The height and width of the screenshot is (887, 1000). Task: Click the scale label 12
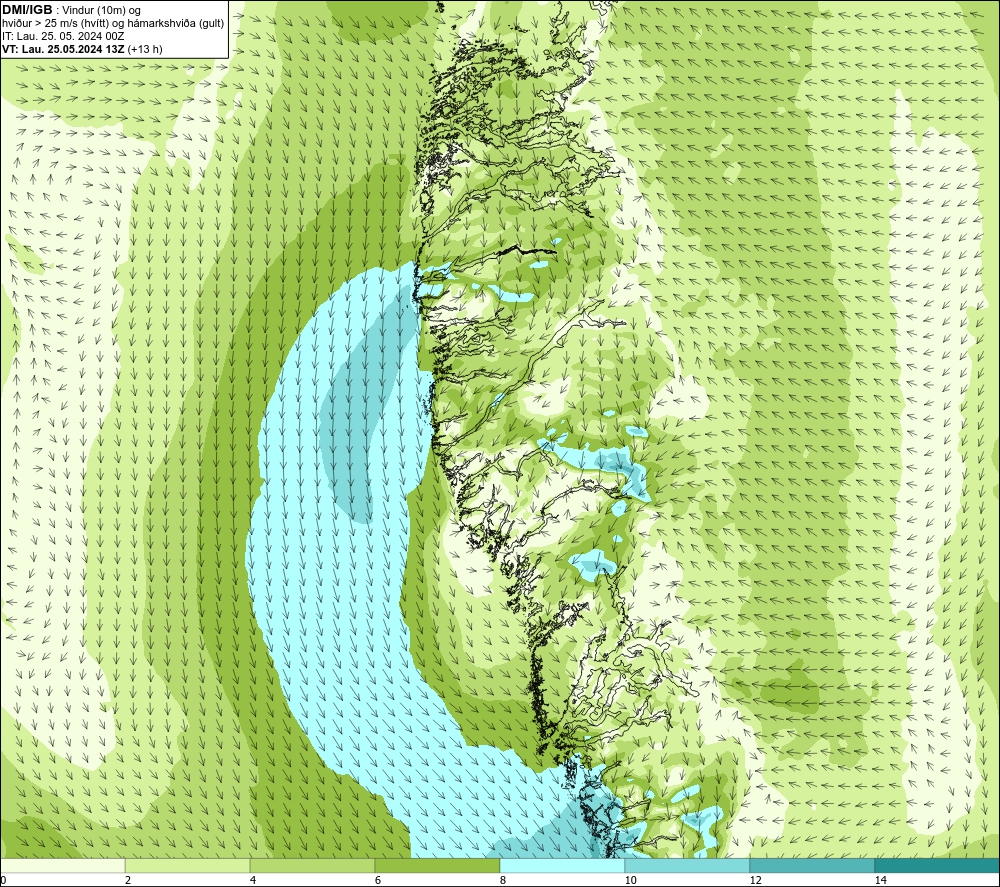coord(755,881)
